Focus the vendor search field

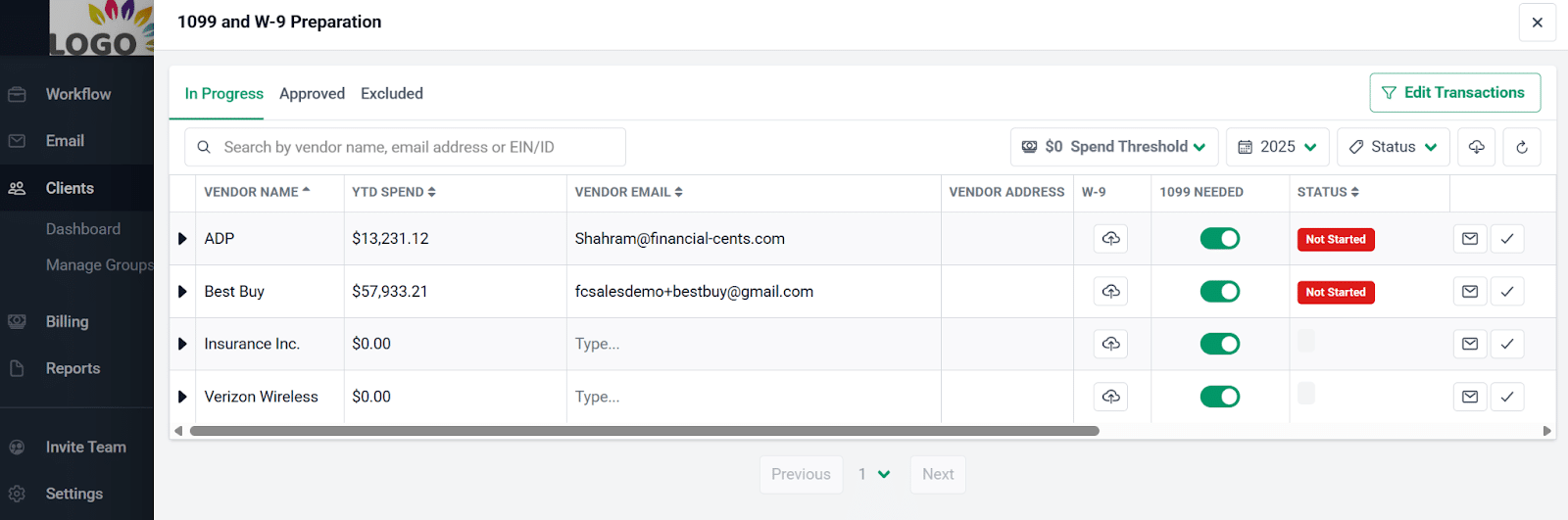click(x=405, y=147)
